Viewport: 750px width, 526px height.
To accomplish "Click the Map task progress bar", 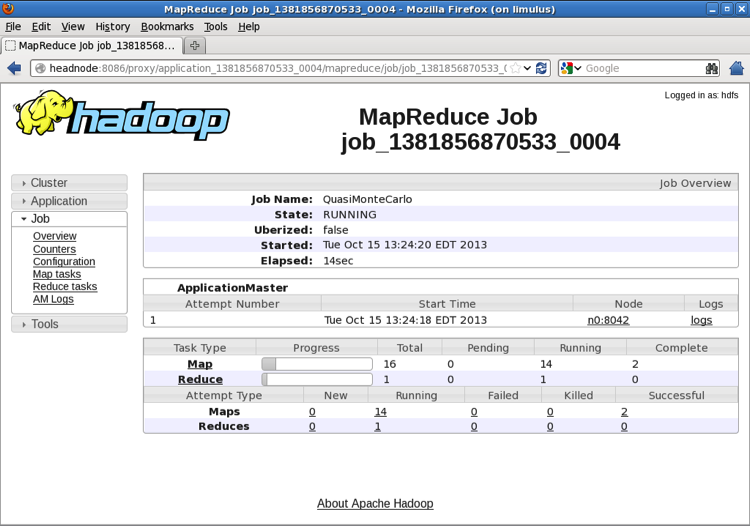I will coord(316,364).
